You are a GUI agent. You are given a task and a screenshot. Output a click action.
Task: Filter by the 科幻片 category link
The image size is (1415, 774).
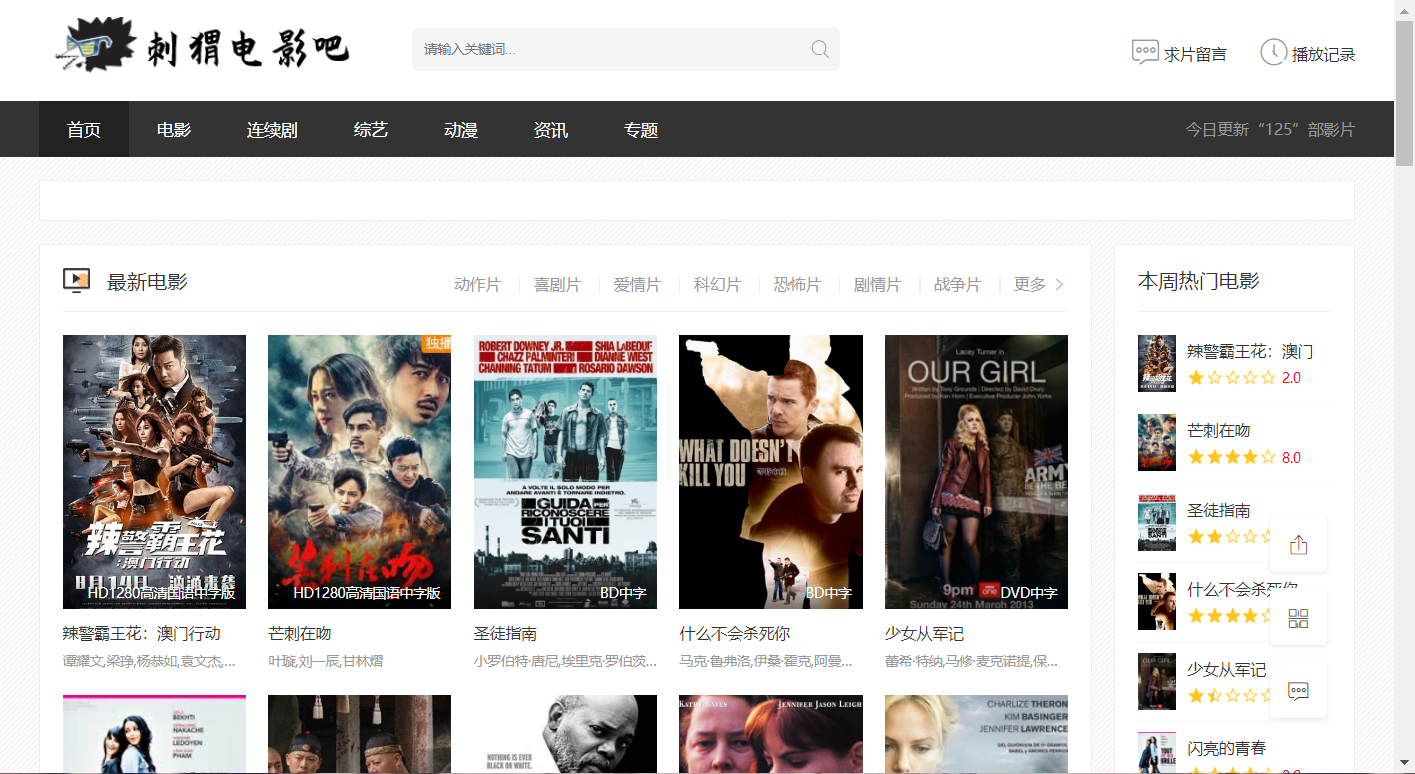pos(717,285)
